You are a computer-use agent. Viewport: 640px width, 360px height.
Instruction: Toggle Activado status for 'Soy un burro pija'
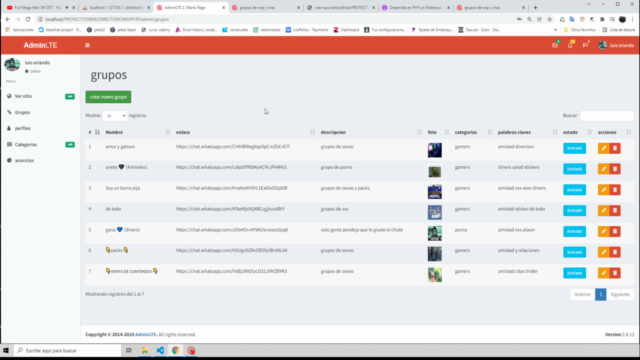574,190
